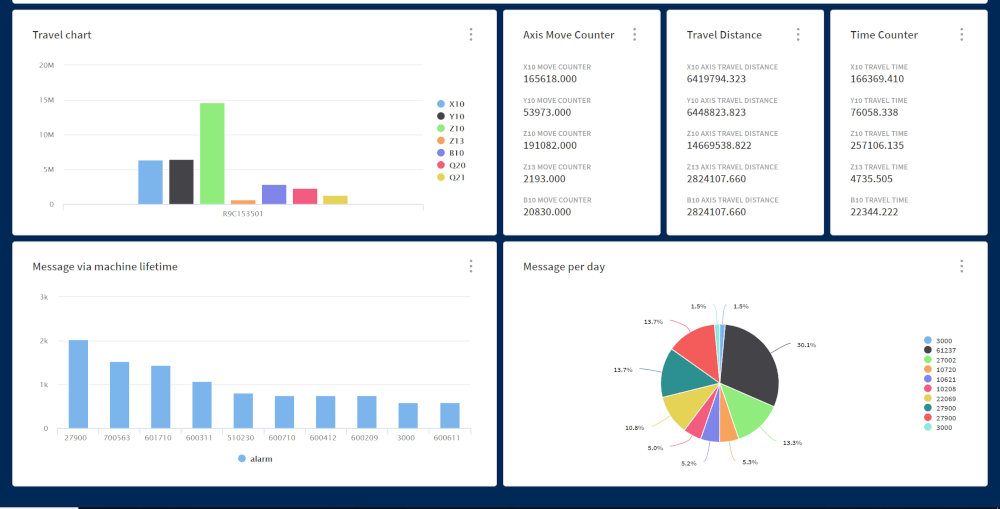Open the Travel Distance card options menu
Image resolution: width=1000 pixels, height=509 pixels.
[798, 35]
